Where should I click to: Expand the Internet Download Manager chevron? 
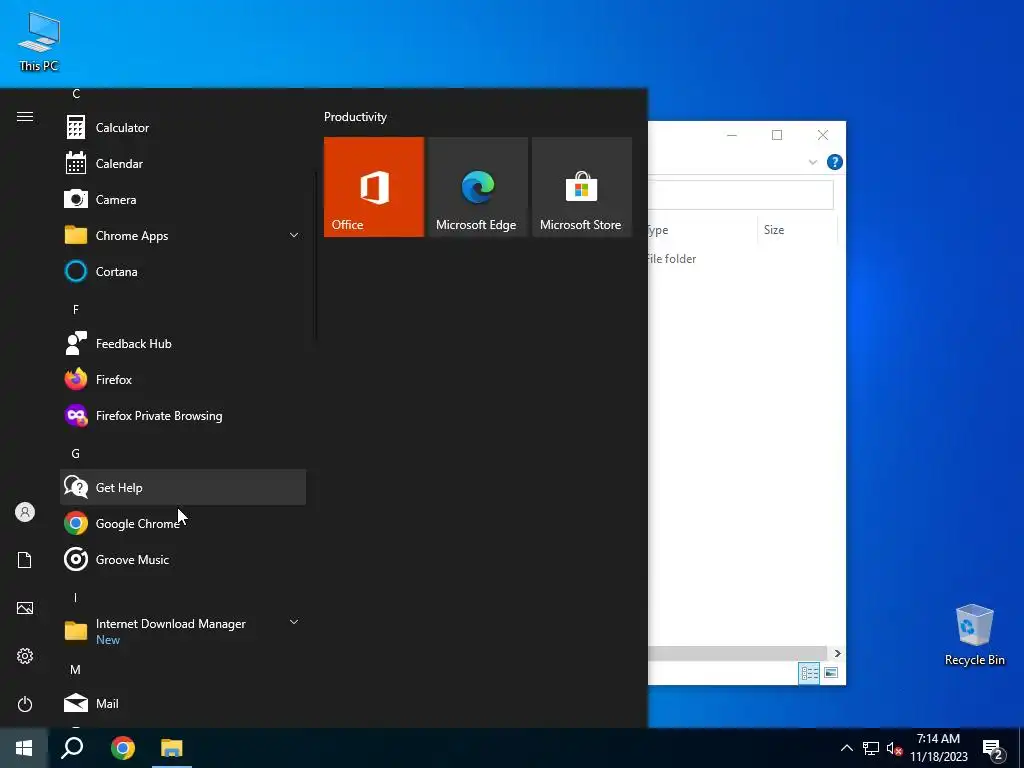click(294, 622)
